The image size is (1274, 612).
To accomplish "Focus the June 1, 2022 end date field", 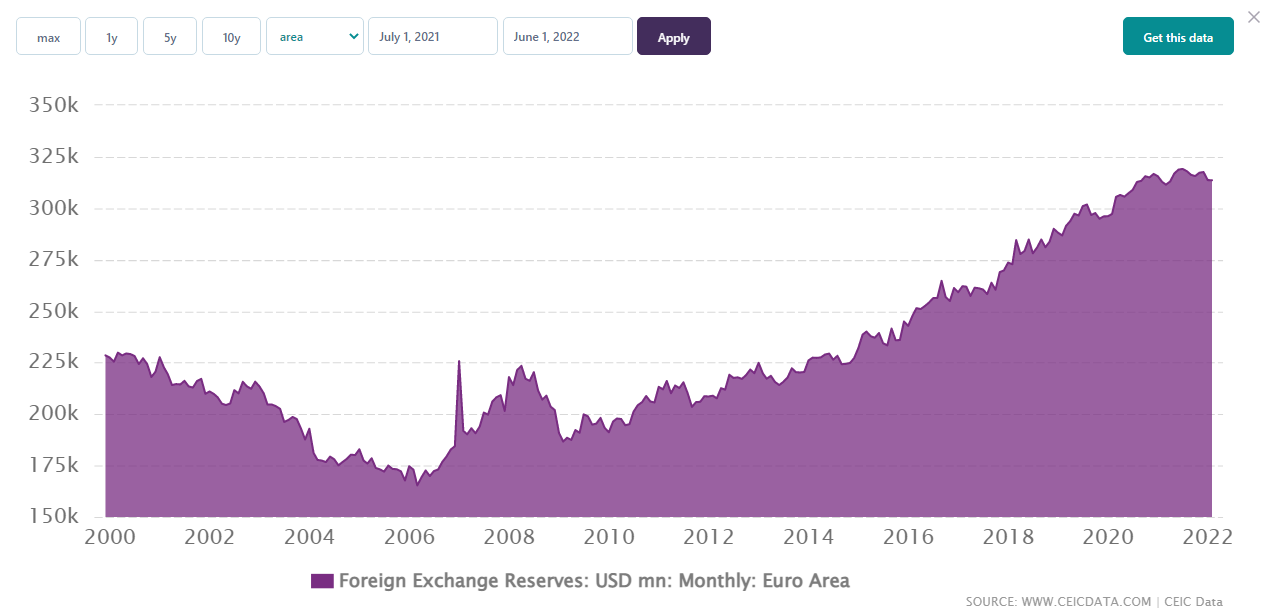I will (567, 37).
